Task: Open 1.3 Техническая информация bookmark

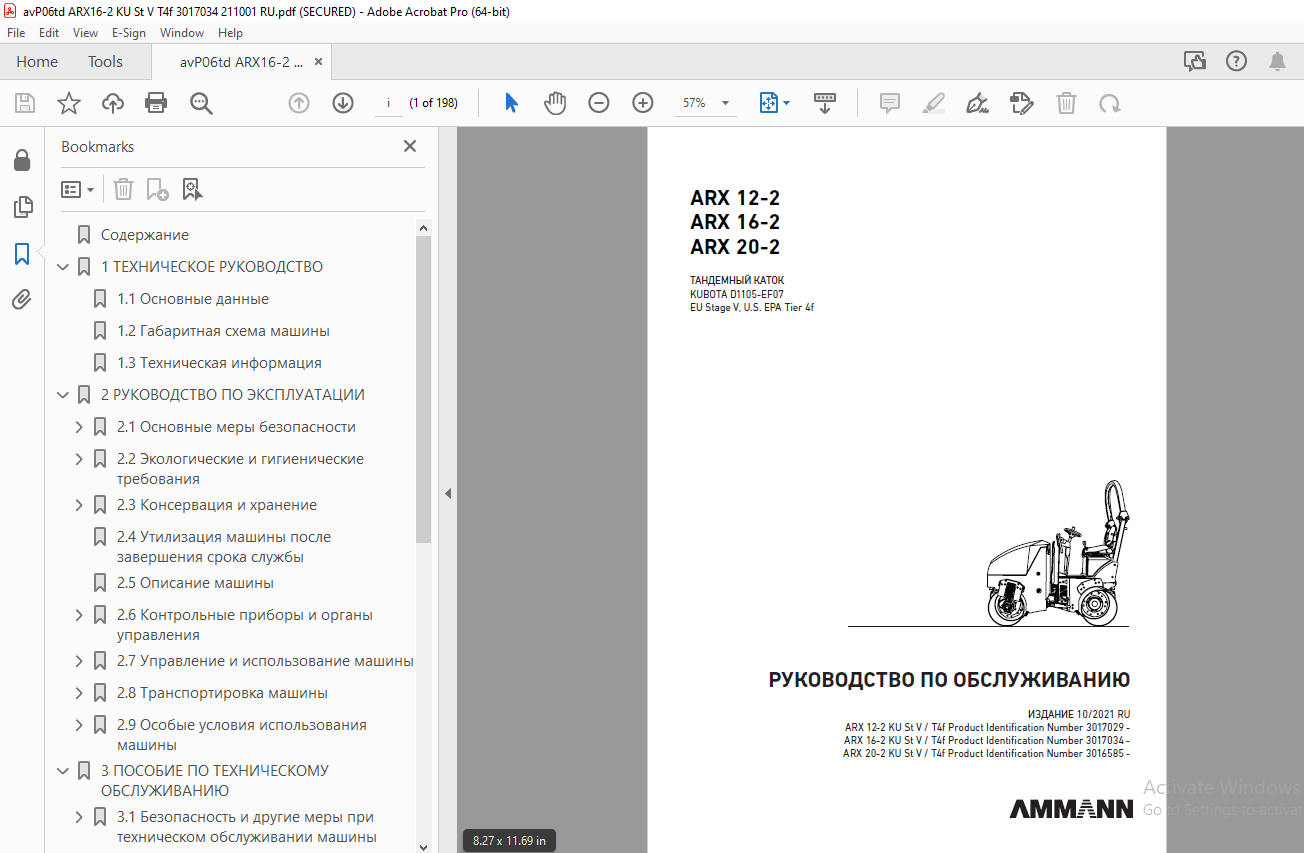Action: [219, 363]
